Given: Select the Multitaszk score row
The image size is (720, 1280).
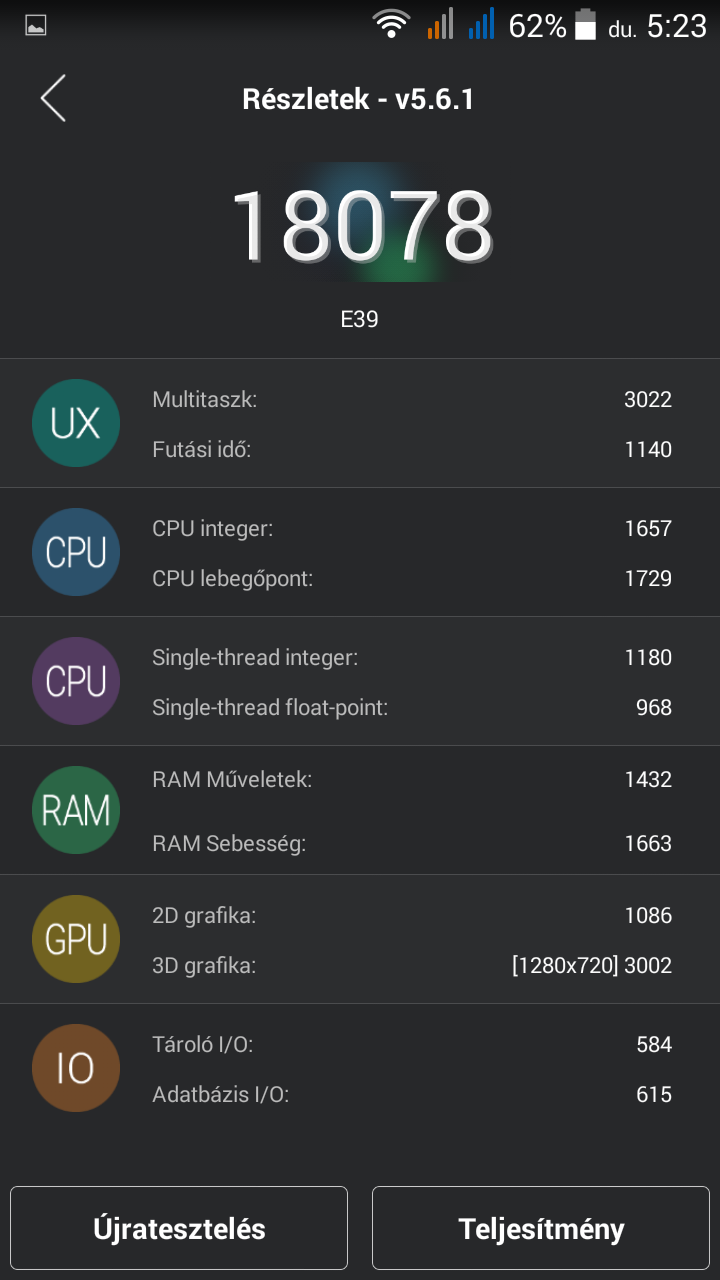Looking at the screenshot, I should (x=411, y=400).
